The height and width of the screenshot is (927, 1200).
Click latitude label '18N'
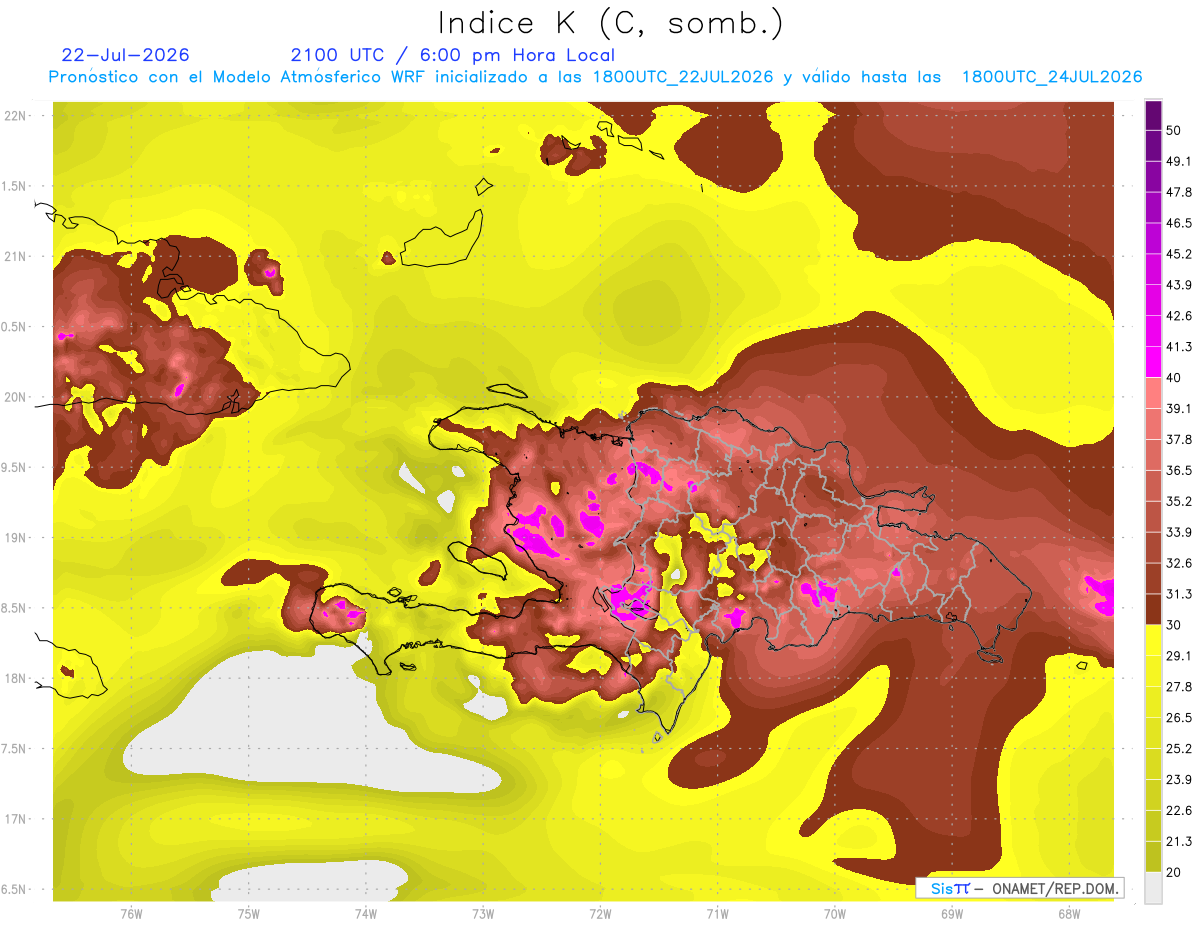pos(16,679)
